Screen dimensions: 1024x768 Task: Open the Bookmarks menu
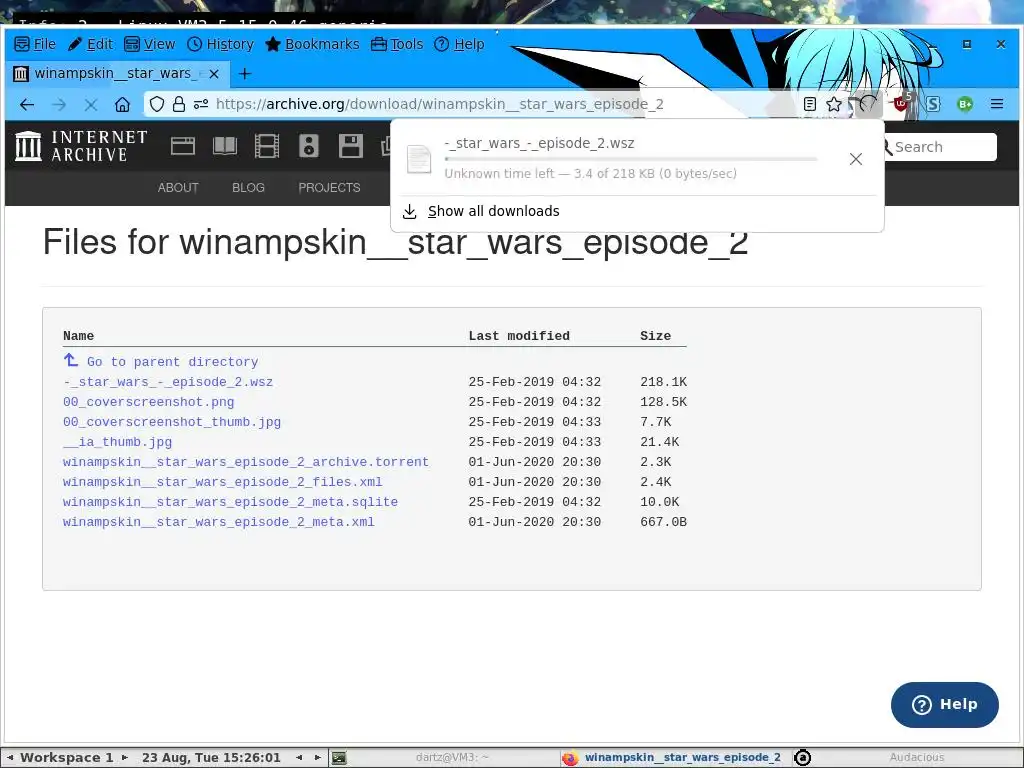pos(312,44)
